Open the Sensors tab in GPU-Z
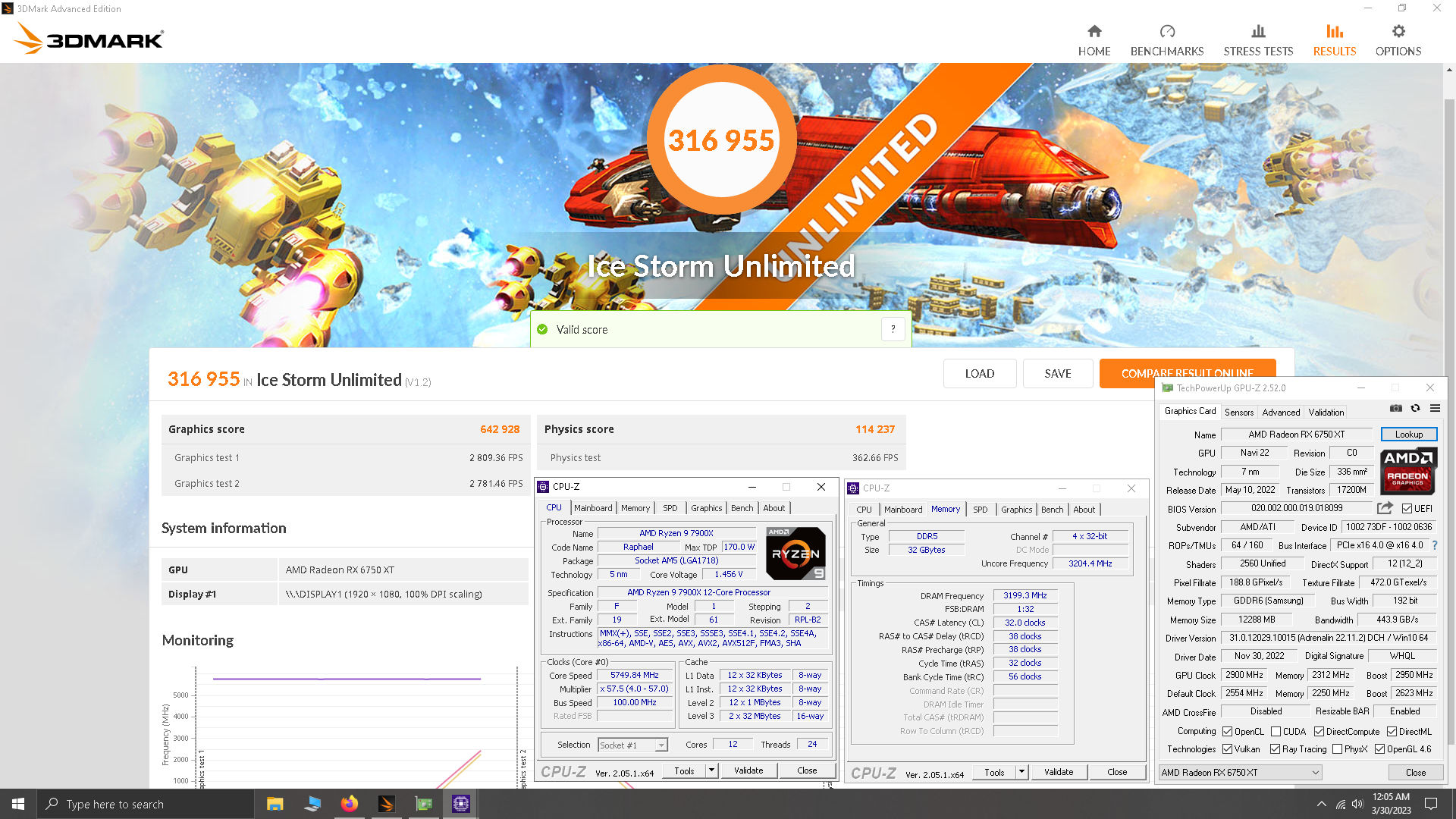The image size is (1456, 819). pyautogui.click(x=1239, y=413)
